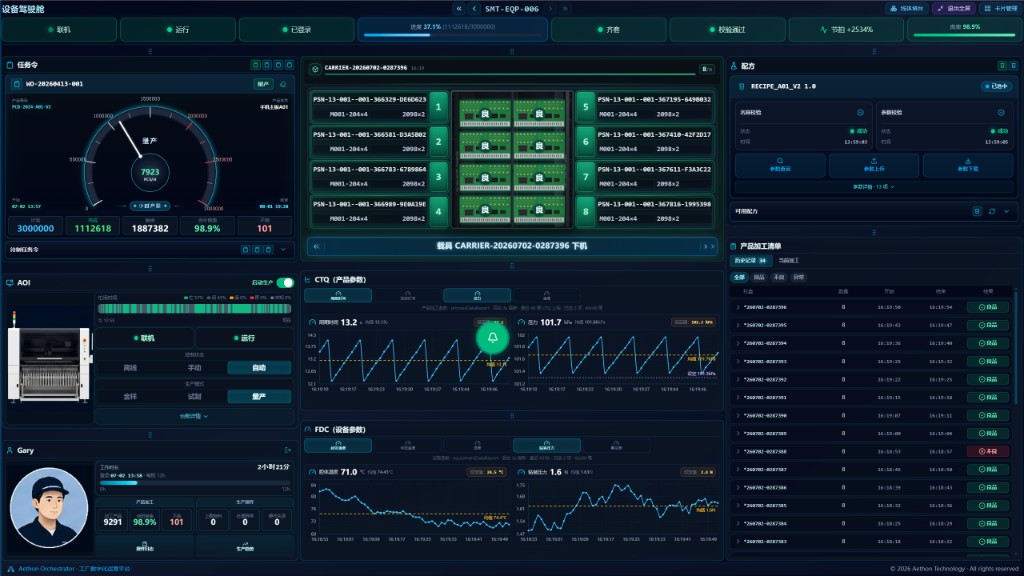Select 手动 control mode in AOI panel

coord(194,368)
